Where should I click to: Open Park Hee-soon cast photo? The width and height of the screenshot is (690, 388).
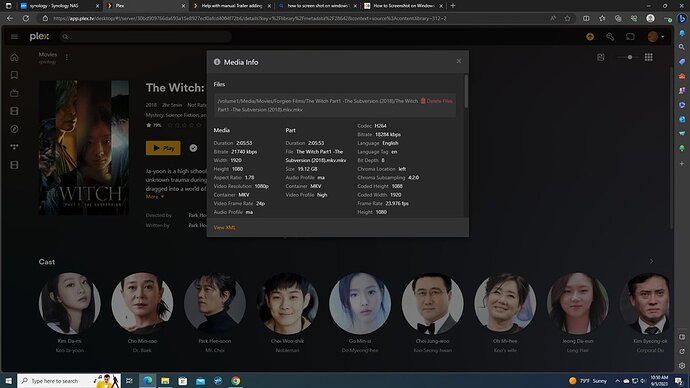[215, 303]
